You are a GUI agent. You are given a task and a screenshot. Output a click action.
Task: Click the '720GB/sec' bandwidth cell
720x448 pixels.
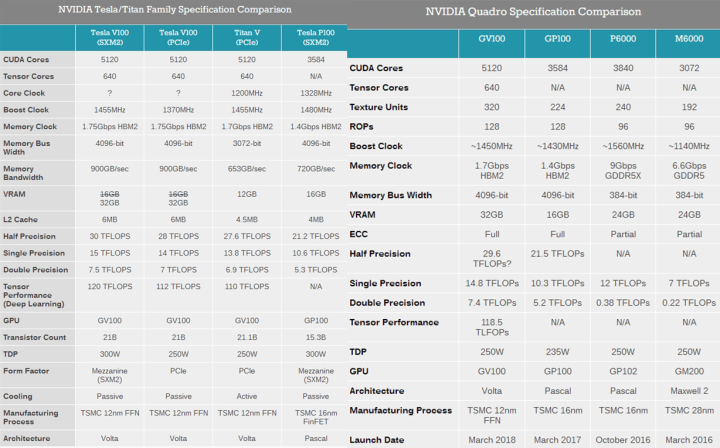[316, 169]
